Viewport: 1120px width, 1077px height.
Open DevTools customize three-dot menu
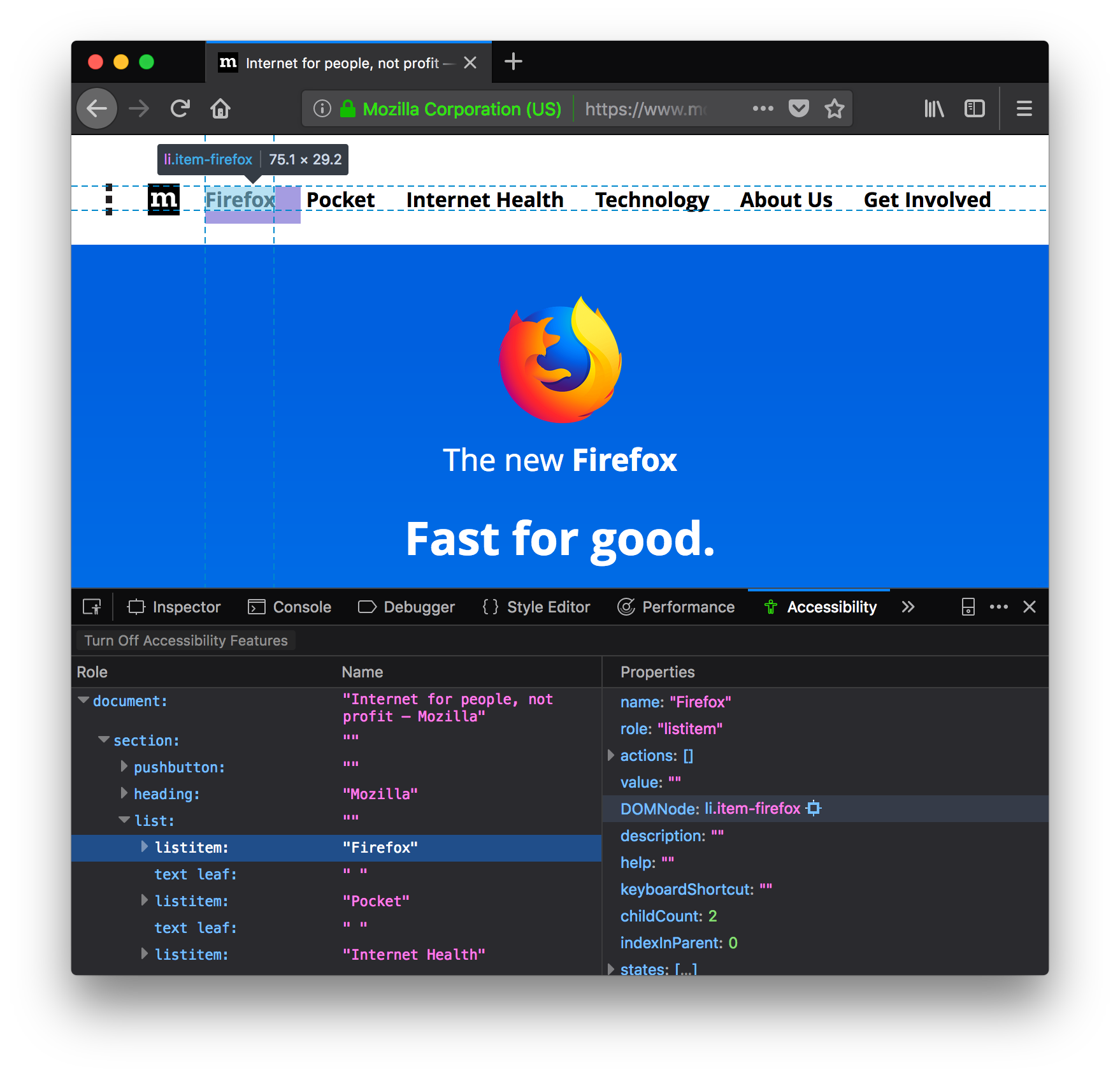click(999, 607)
